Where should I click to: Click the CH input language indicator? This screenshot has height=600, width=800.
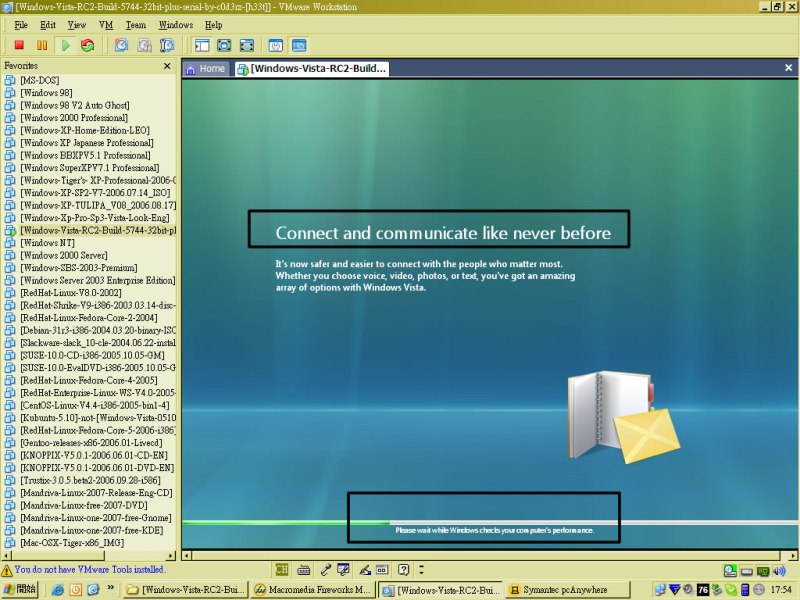282,569
